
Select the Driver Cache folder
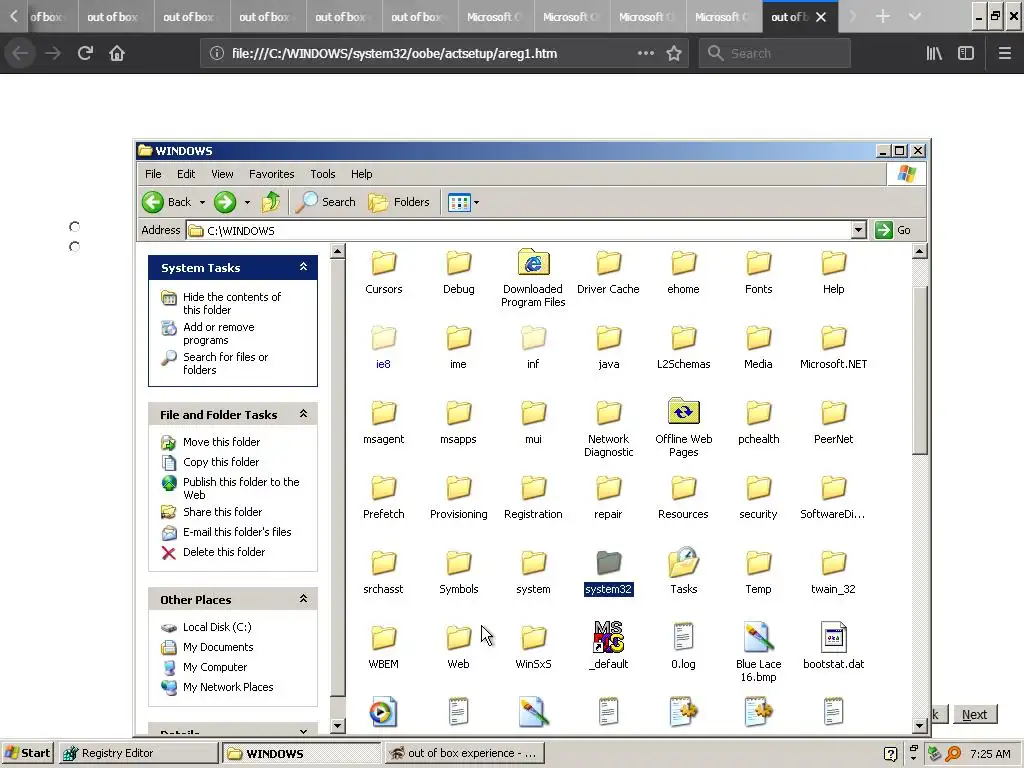(x=608, y=273)
